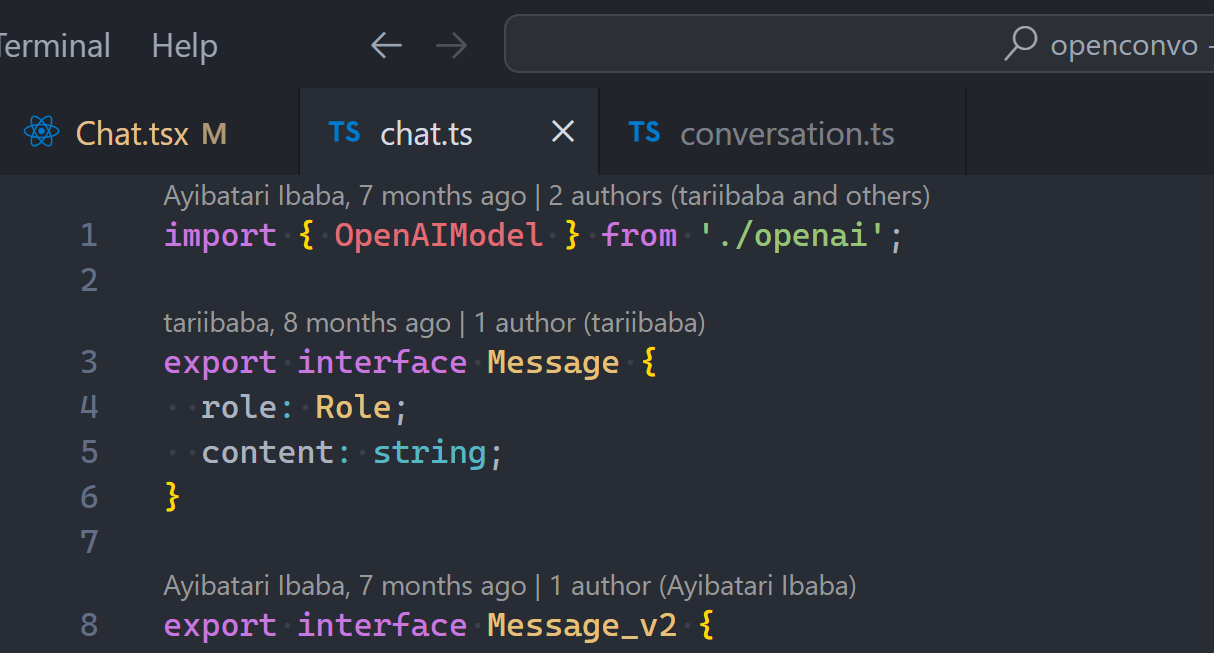
Task: Click the TS icon on conversation.ts tab
Action: pyautogui.click(x=644, y=133)
